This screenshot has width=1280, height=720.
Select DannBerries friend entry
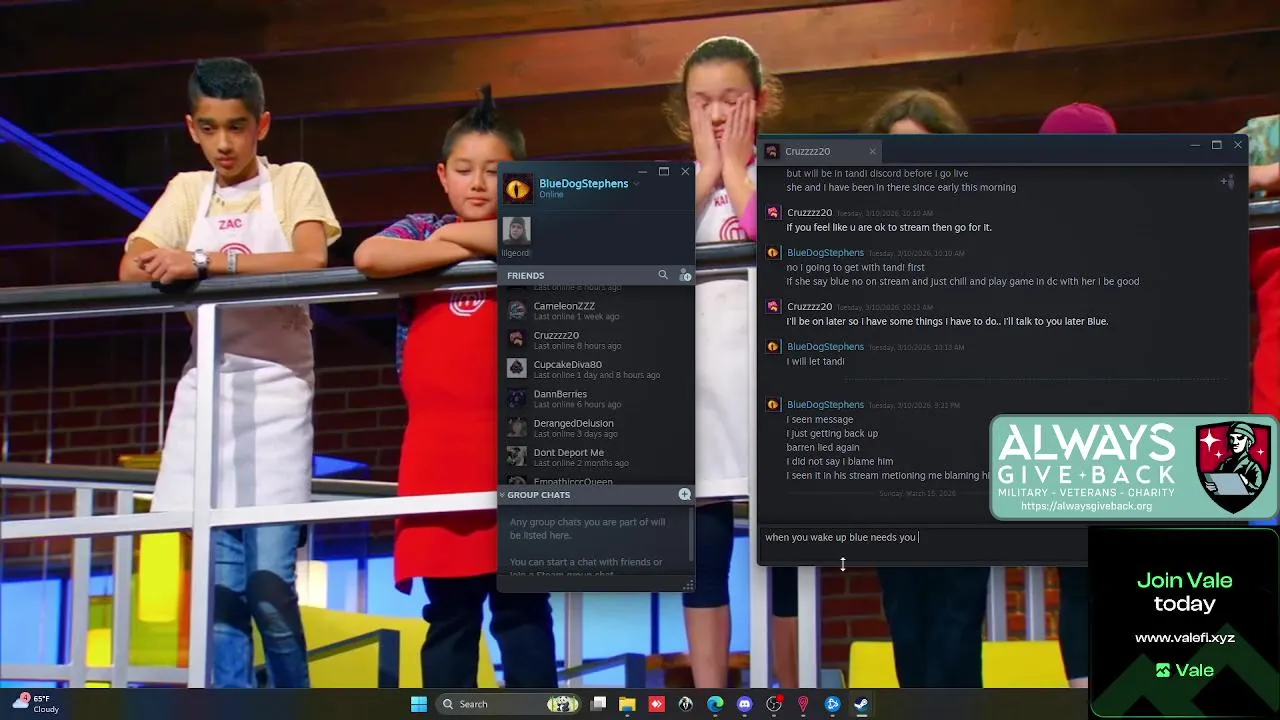pyautogui.click(x=596, y=398)
